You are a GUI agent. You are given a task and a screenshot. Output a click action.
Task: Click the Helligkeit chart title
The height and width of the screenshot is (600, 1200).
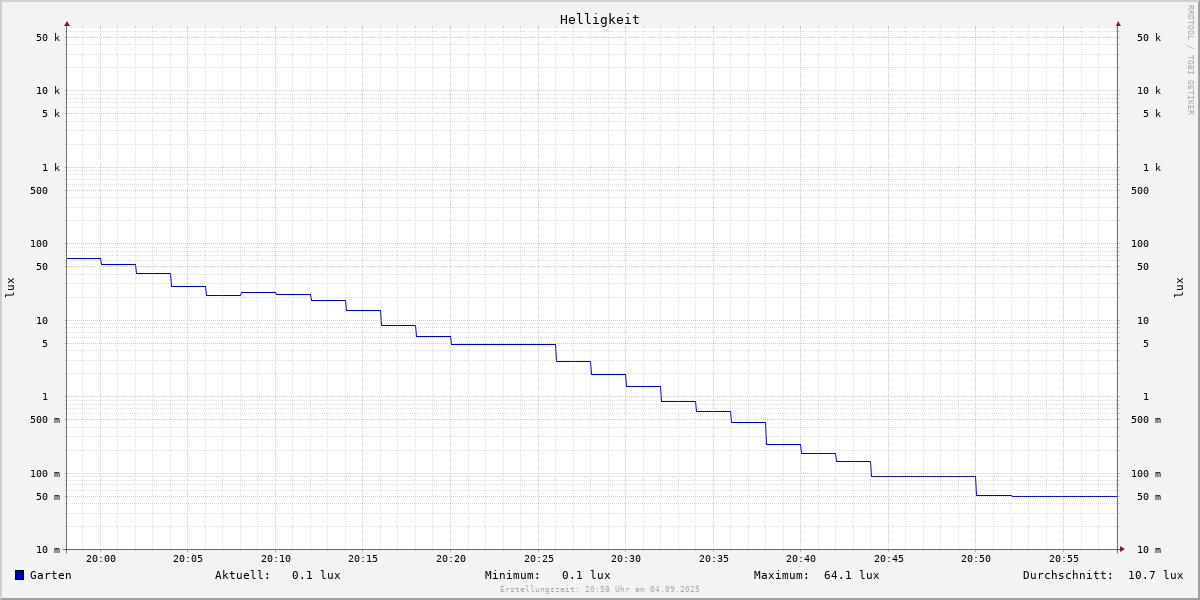[x=599, y=19]
